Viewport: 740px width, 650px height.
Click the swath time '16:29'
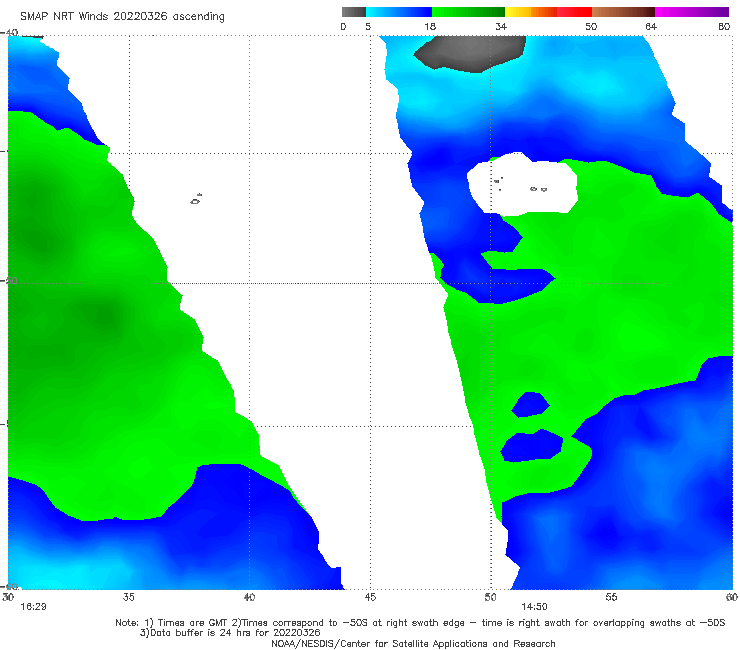point(33,607)
